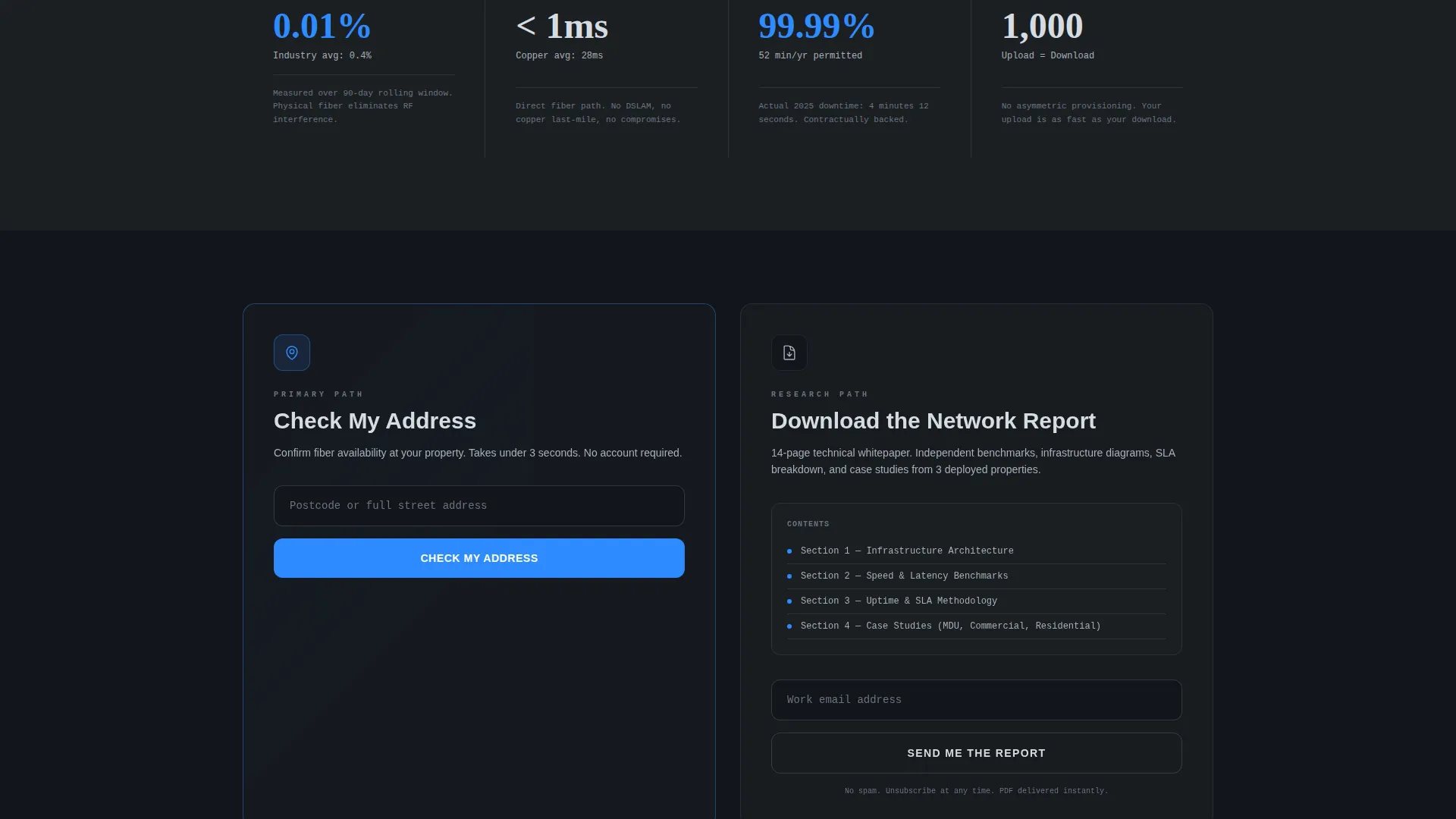This screenshot has width=1456, height=819.
Task: Select Section 4 — Case Studies row
Action: (977, 626)
